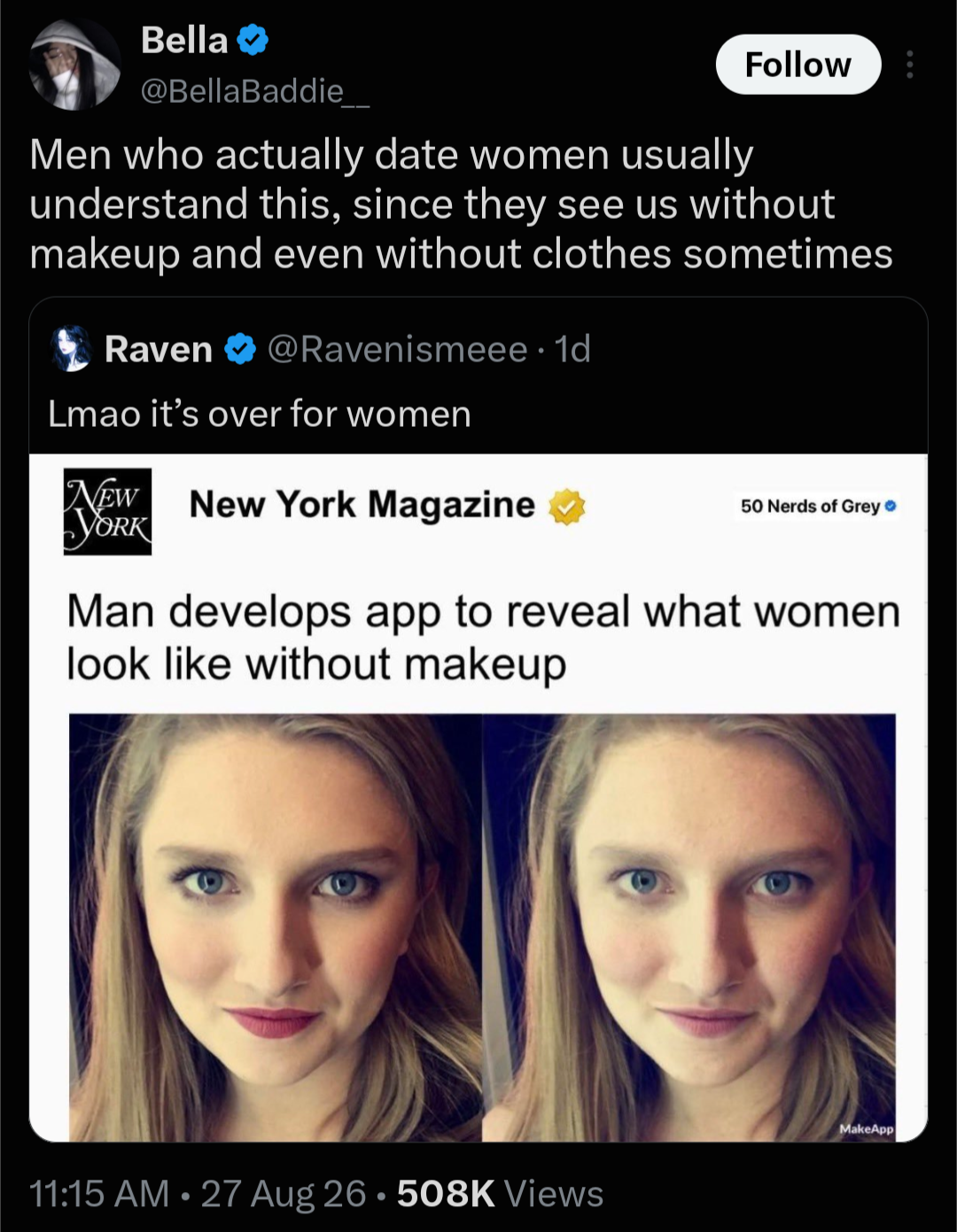The width and height of the screenshot is (957, 1232).
Task: Open Bella's profile avatar
Action: pyautogui.click(x=74, y=65)
